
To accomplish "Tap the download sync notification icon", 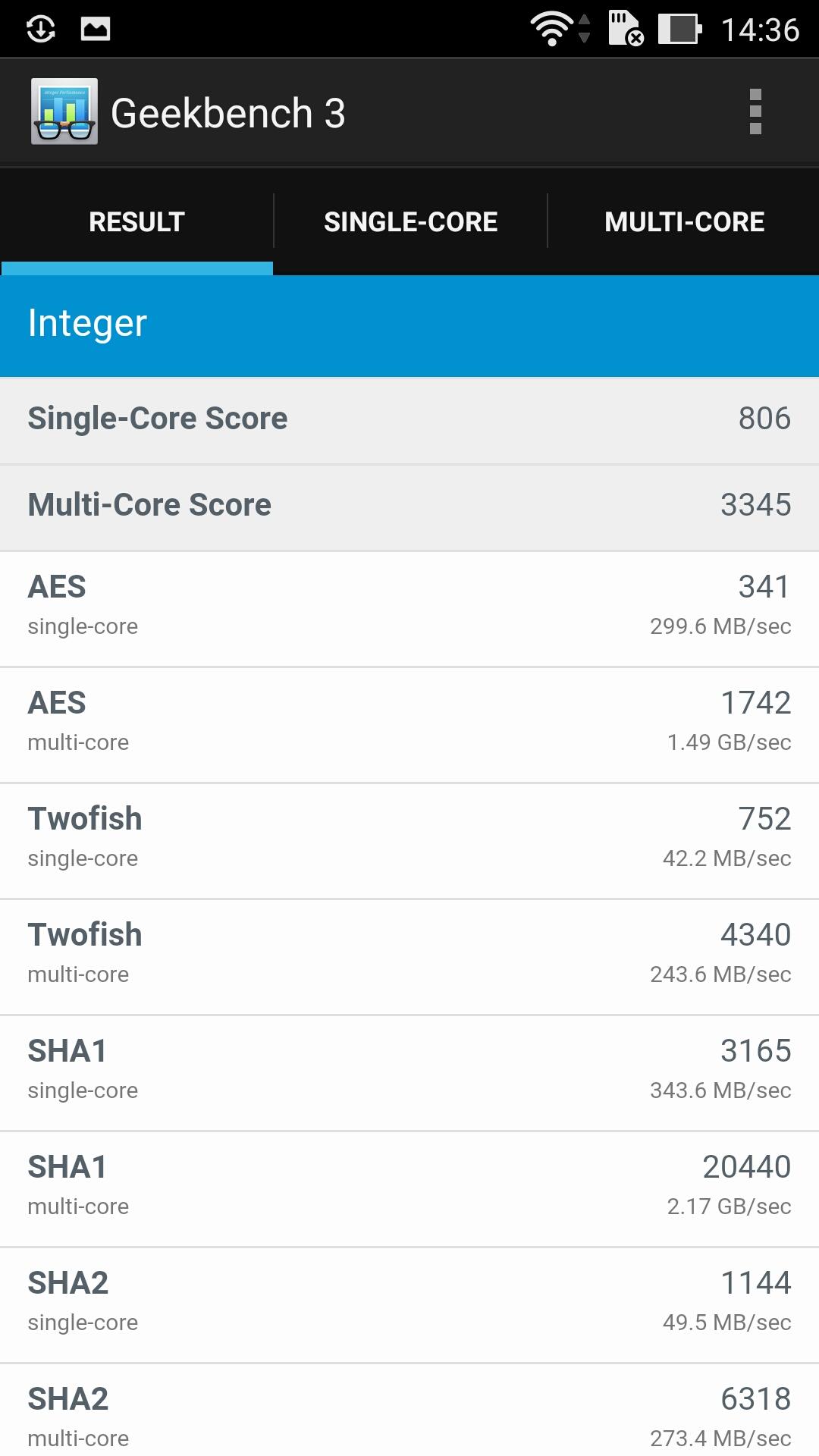I will [x=41, y=30].
